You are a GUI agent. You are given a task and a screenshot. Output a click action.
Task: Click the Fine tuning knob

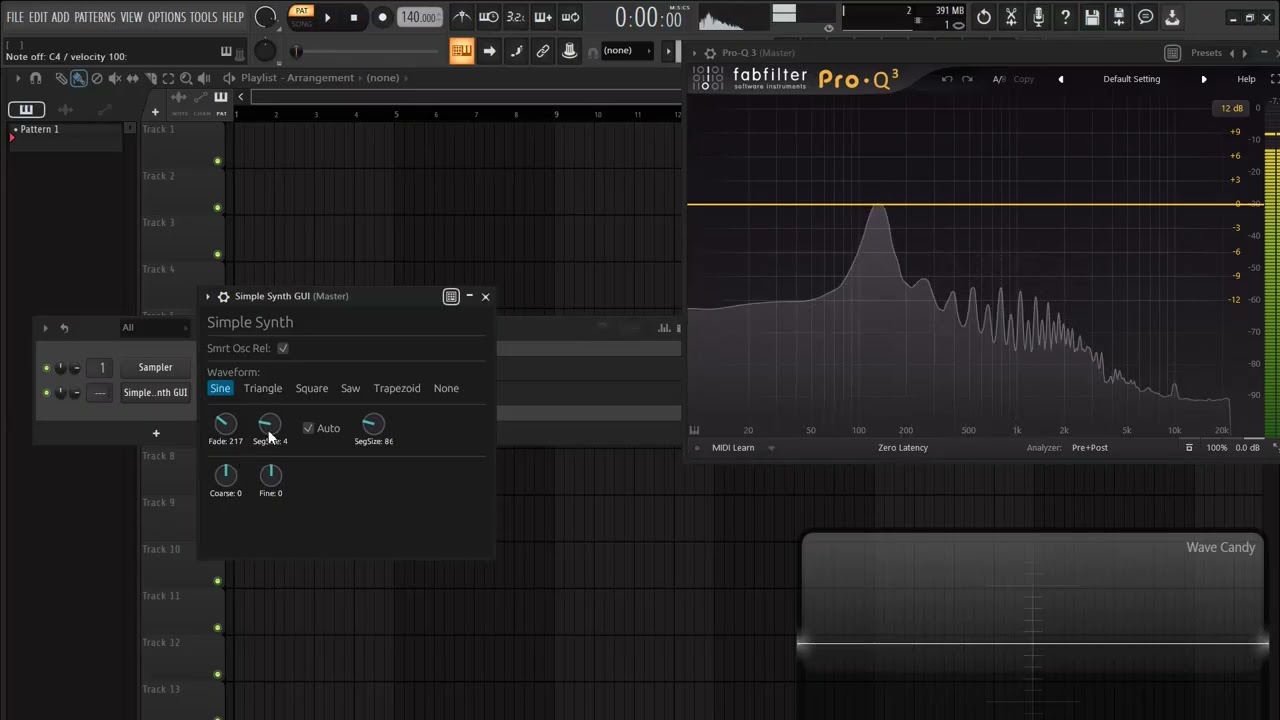pyautogui.click(x=270, y=475)
